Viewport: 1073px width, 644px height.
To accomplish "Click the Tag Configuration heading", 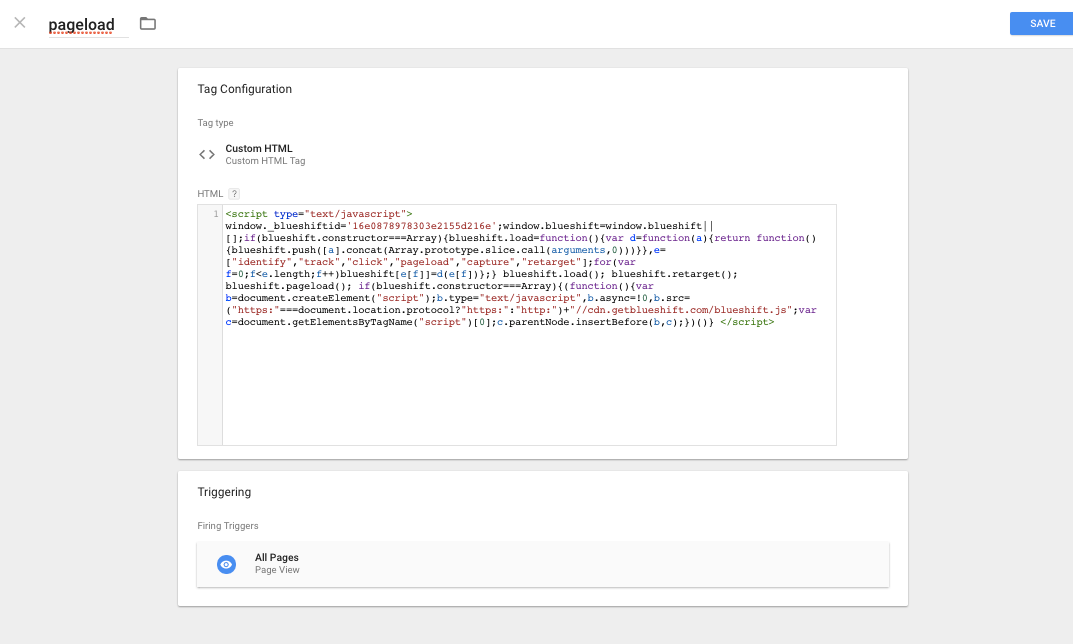I will coord(244,89).
